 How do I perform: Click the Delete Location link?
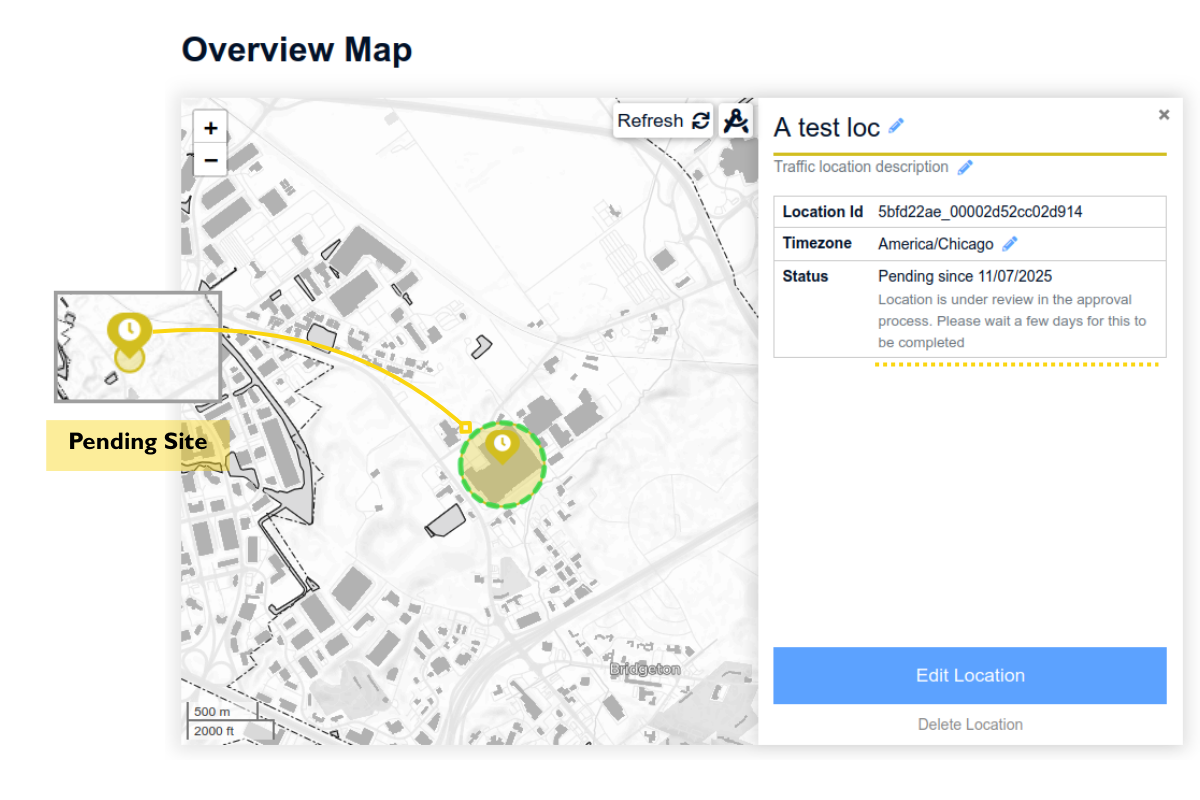tap(970, 724)
